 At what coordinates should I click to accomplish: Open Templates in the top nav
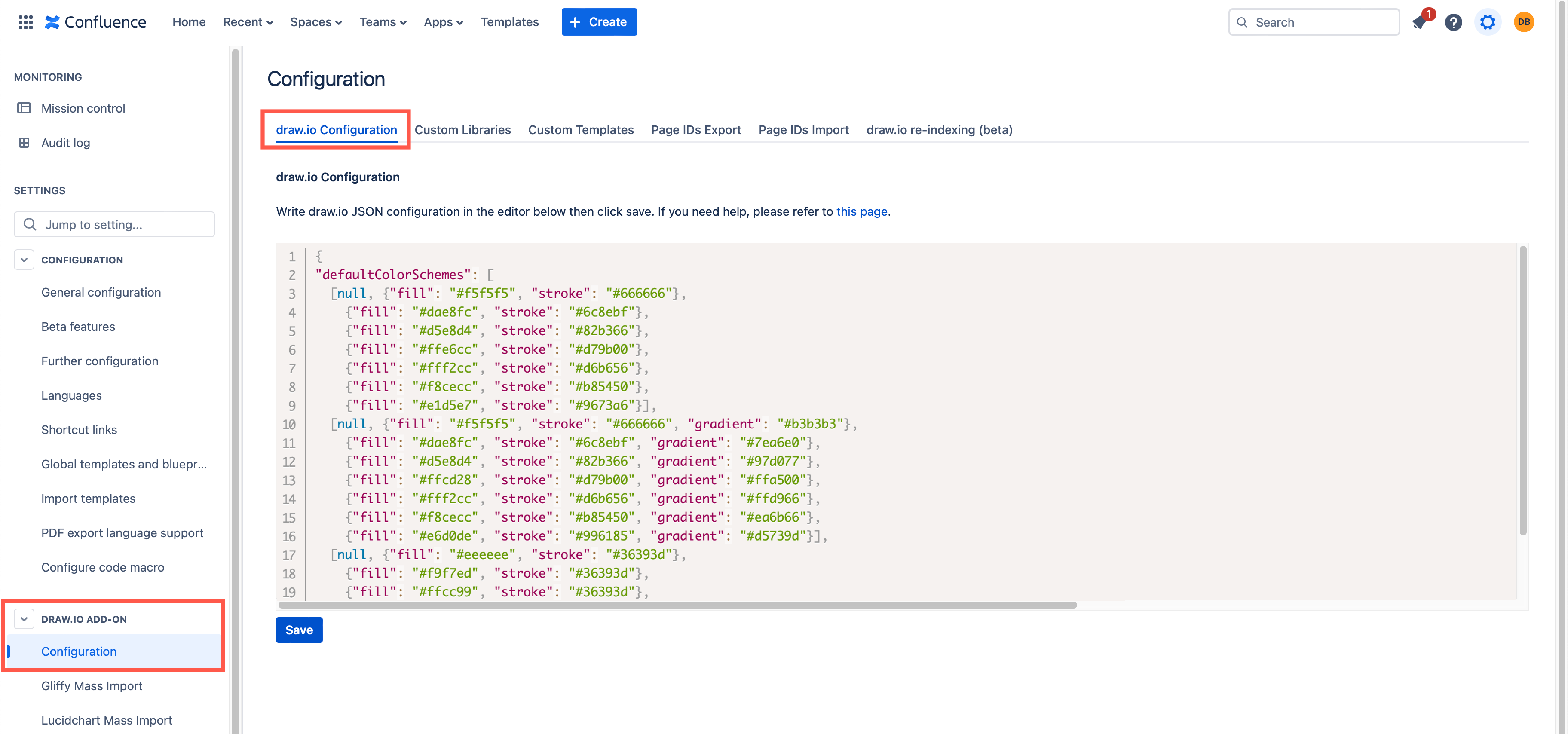coord(509,22)
